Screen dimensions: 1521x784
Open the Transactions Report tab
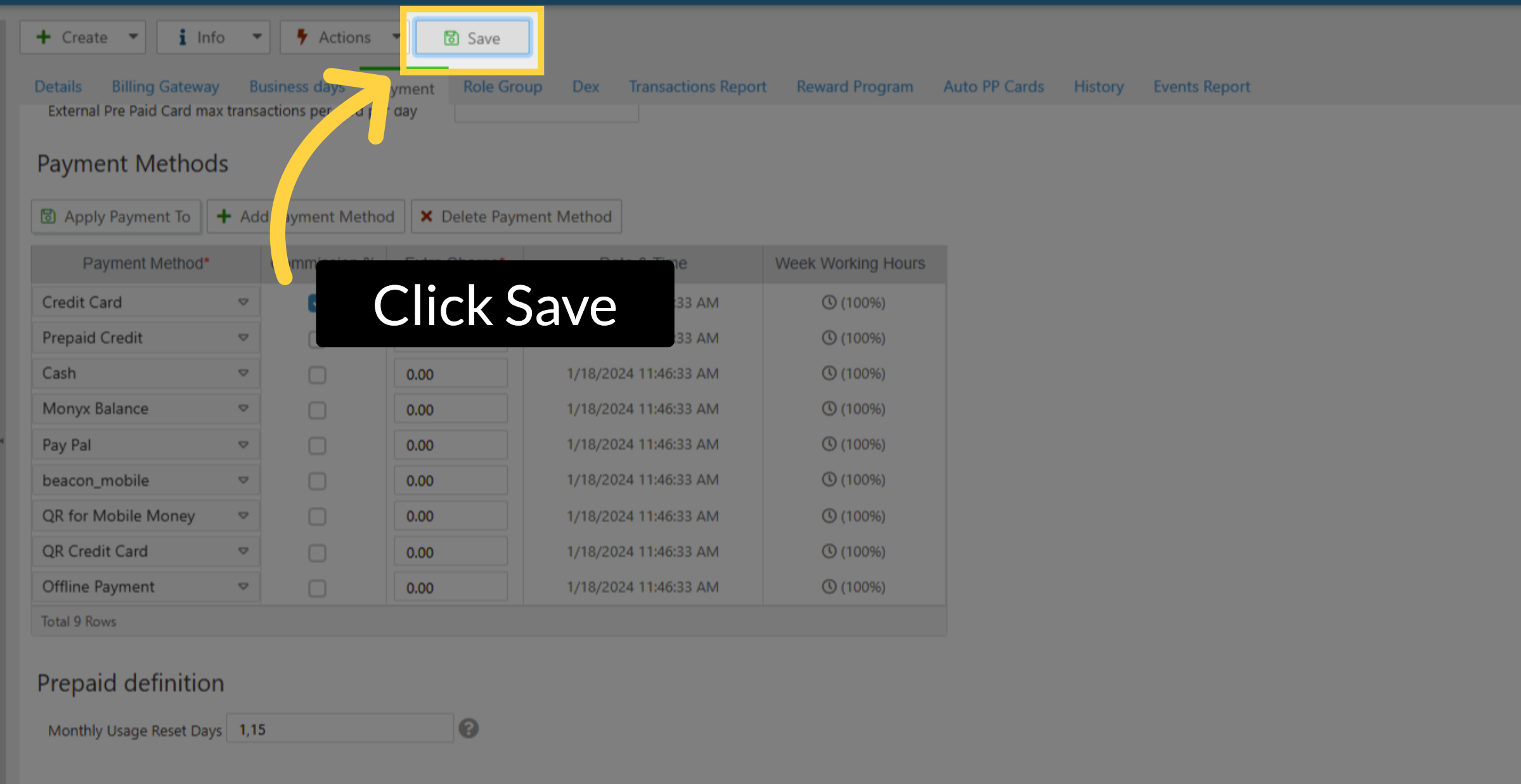tap(697, 87)
